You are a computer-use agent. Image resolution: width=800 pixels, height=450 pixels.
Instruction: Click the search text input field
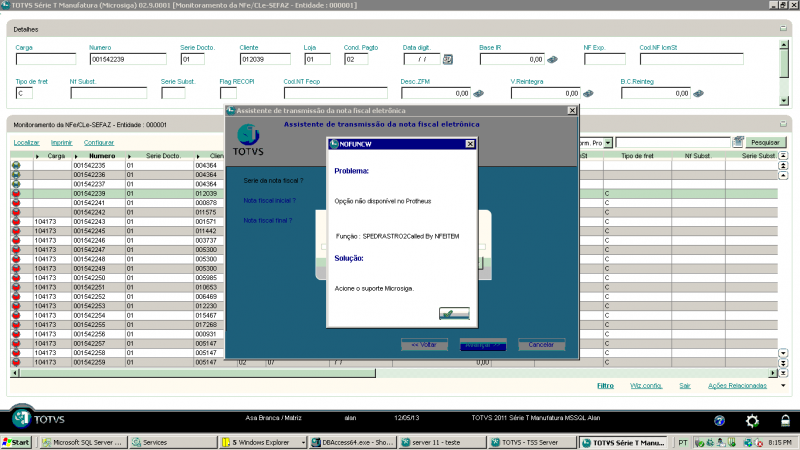pos(672,143)
